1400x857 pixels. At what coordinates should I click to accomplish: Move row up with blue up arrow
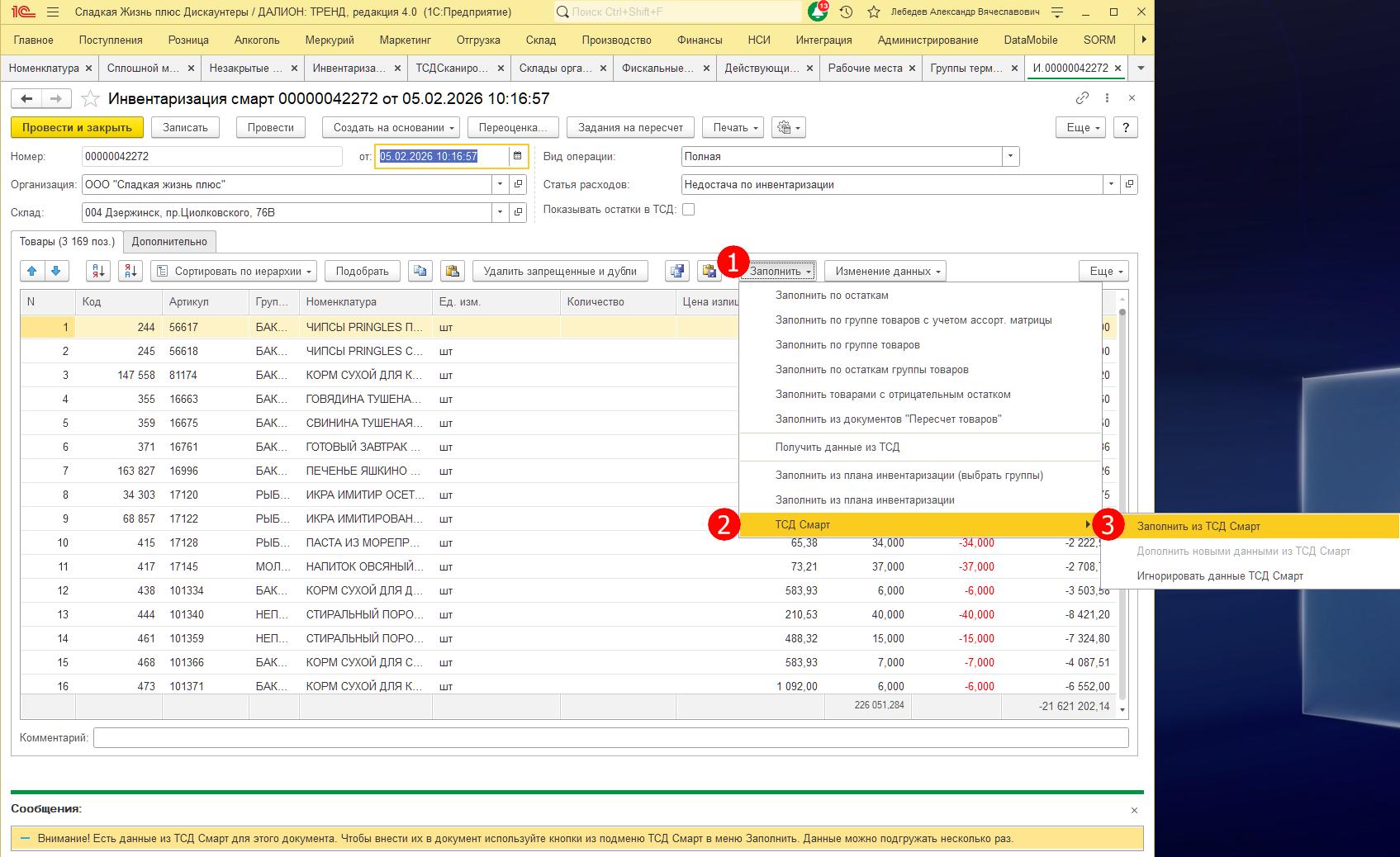tap(32, 271)
